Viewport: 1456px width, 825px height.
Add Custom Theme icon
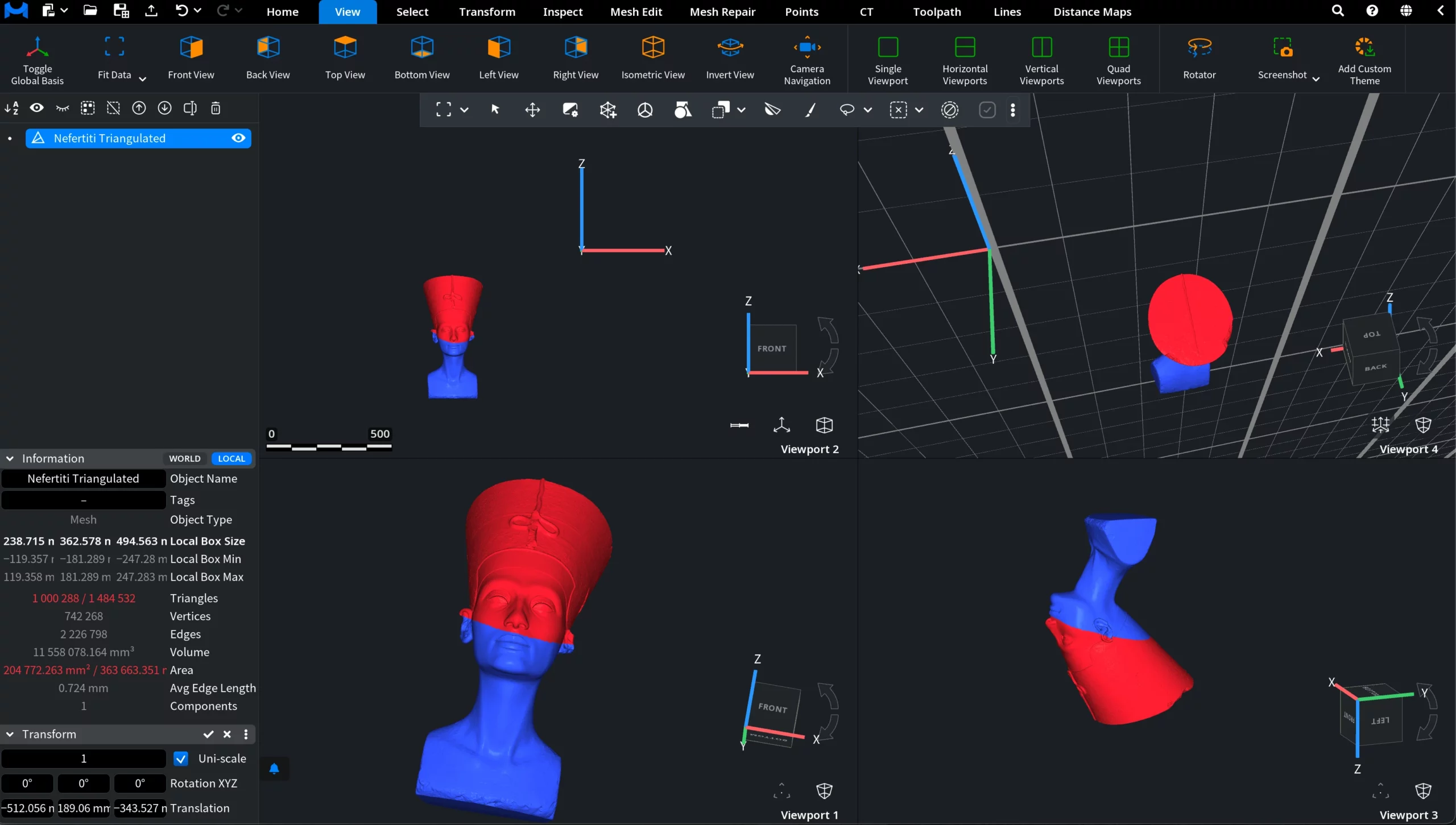pos(1364,47)
